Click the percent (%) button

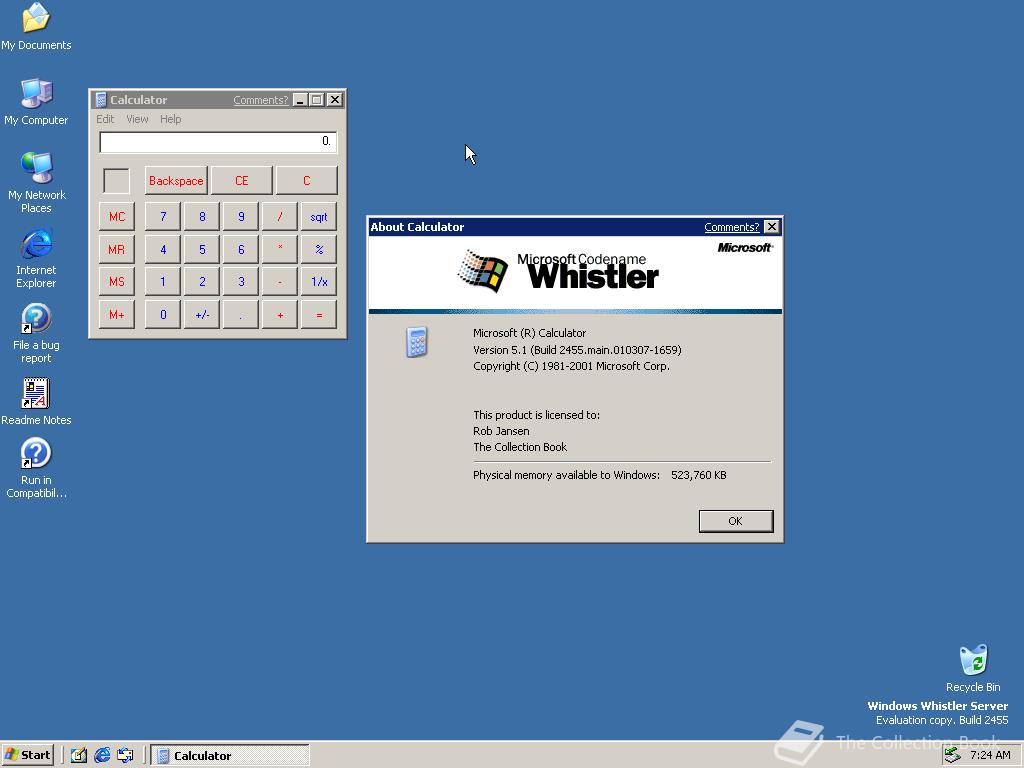coord(319,249)
